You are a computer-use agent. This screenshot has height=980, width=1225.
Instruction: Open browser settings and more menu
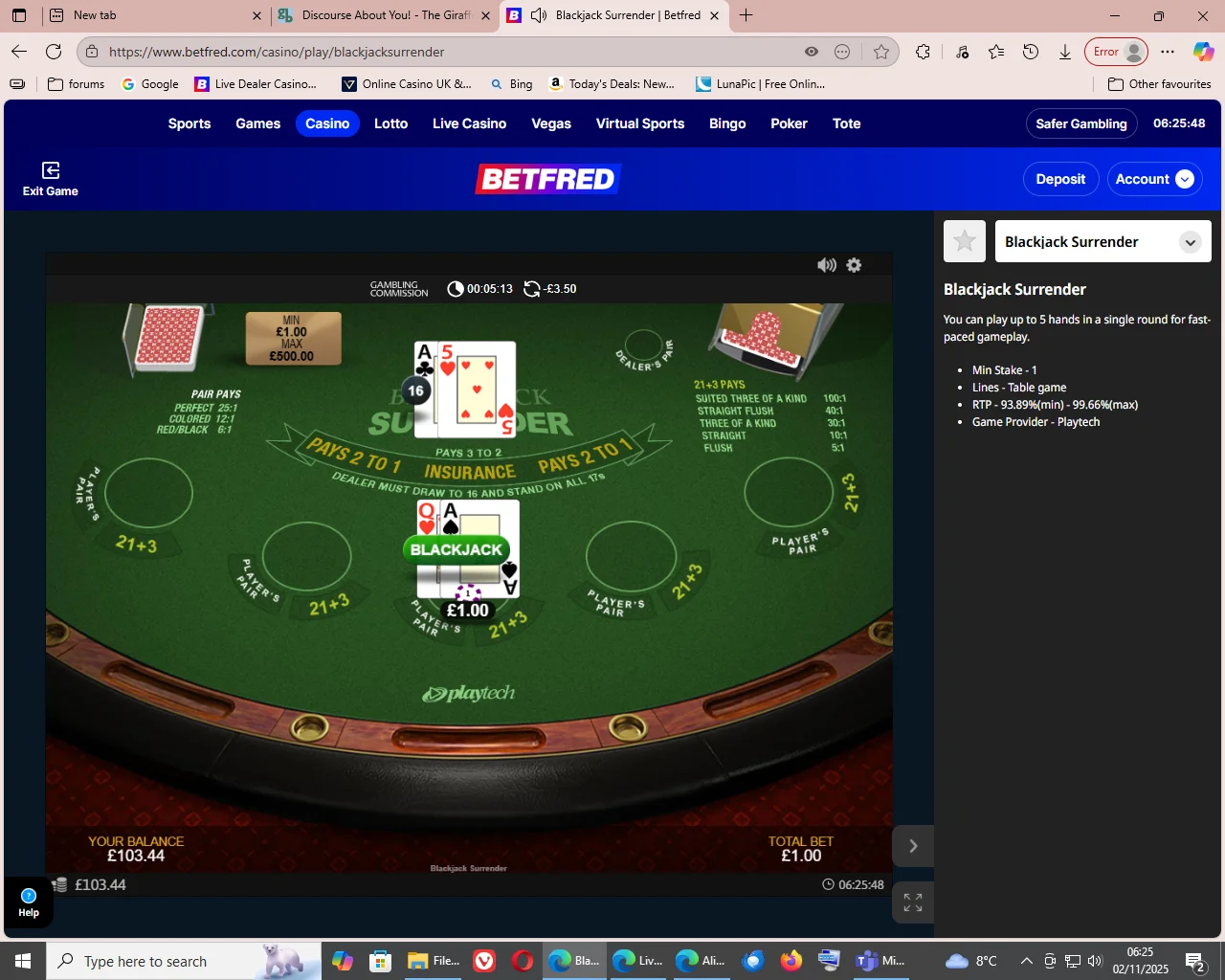tap(1168, 52)
